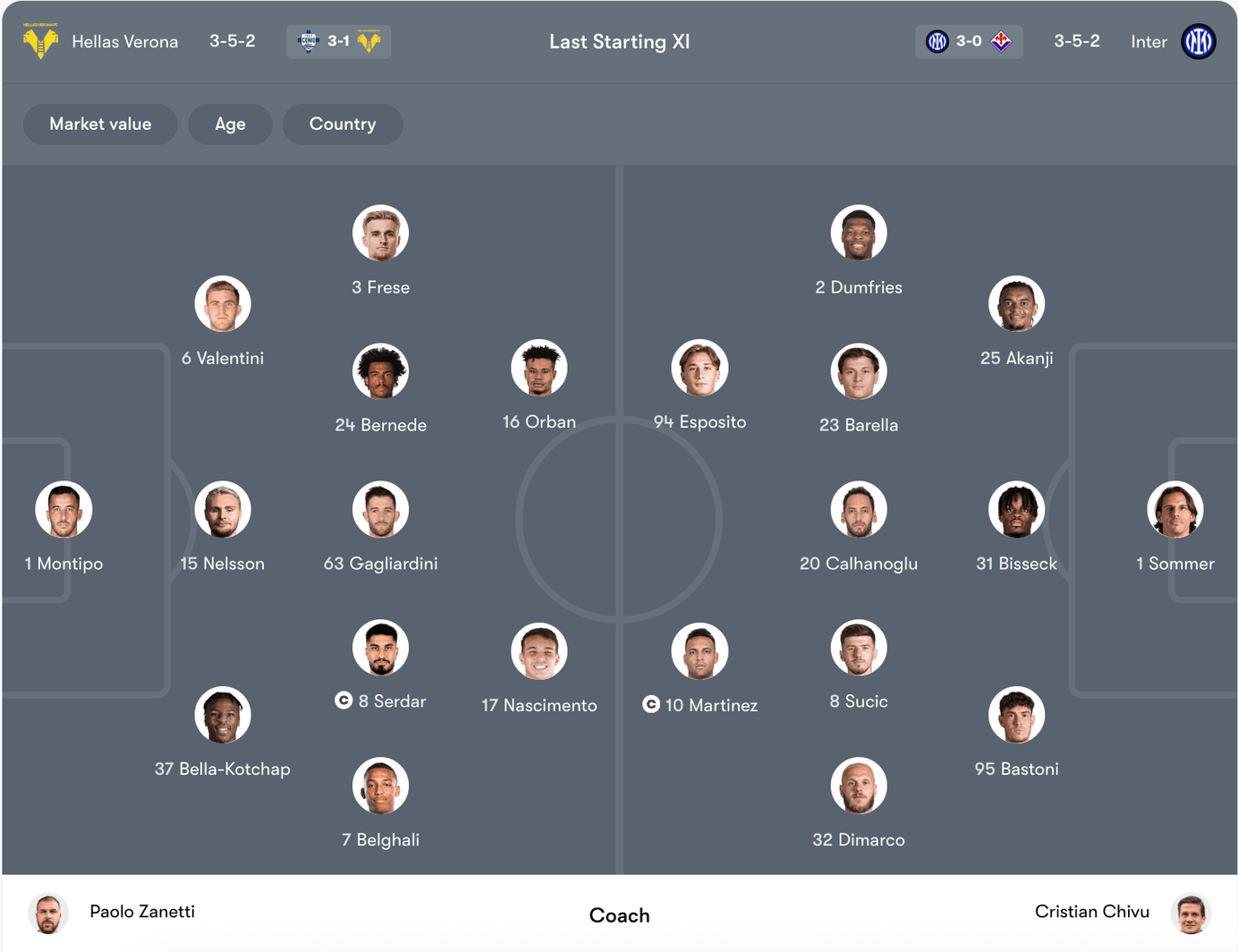The height and width of the screenshot is (952, 1238).
Task: Click Serdar's captain player photo
Action: pos(380,648)
